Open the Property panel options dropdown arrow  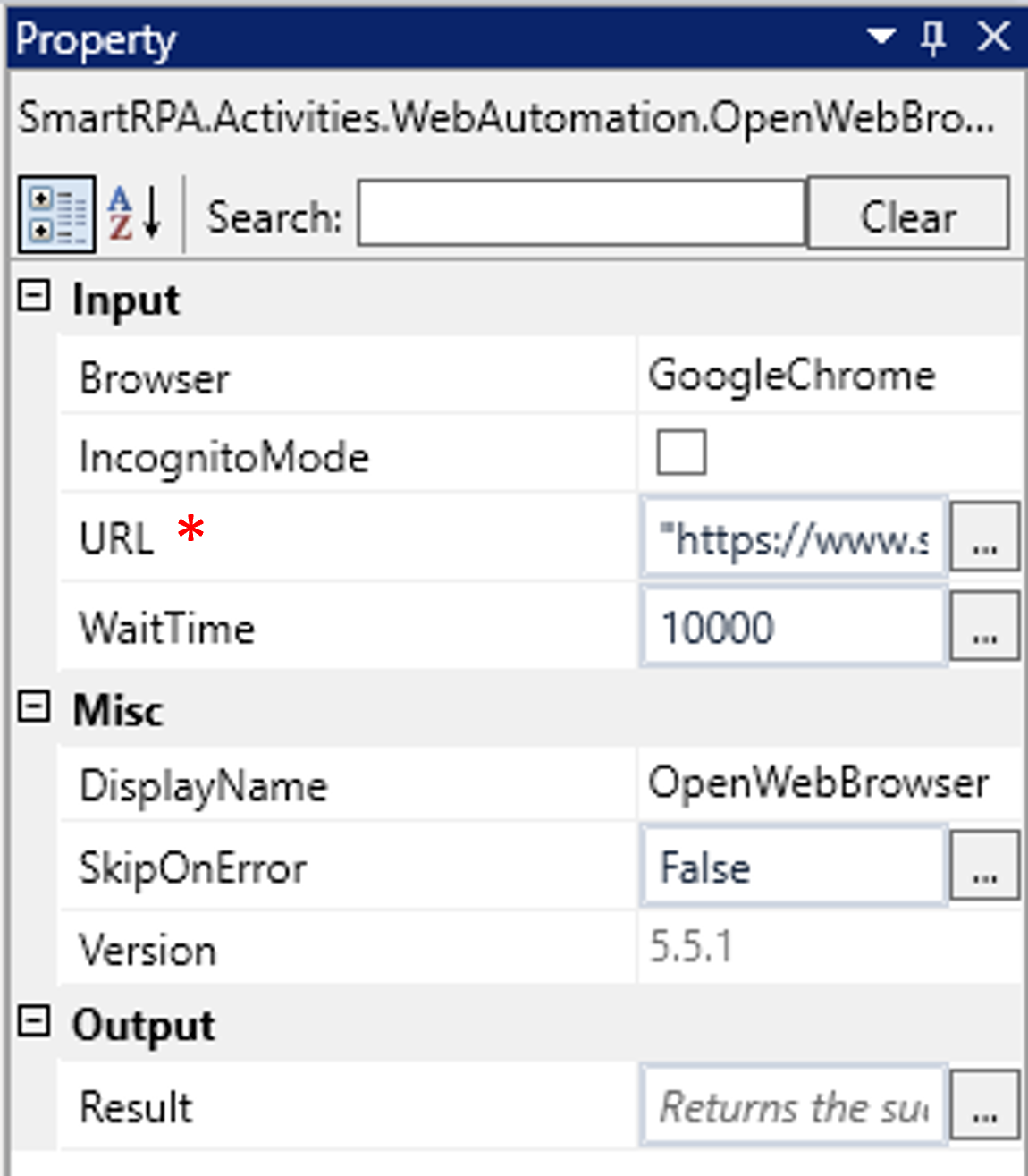coord(881,38)
